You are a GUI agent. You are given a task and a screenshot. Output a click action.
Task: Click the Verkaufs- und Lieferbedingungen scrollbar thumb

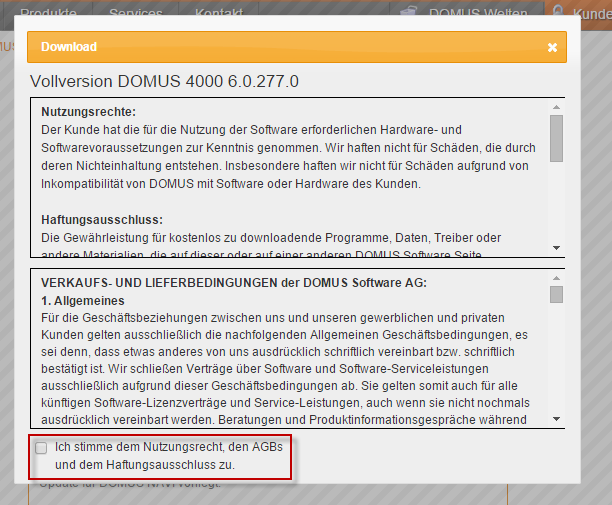(x=557, y=294)
